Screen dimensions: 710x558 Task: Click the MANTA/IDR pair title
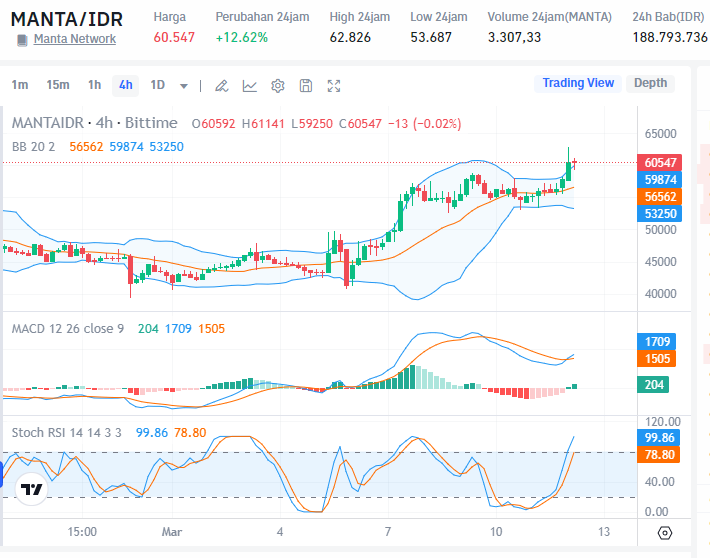pyautogui.click(x=67, y=19)
